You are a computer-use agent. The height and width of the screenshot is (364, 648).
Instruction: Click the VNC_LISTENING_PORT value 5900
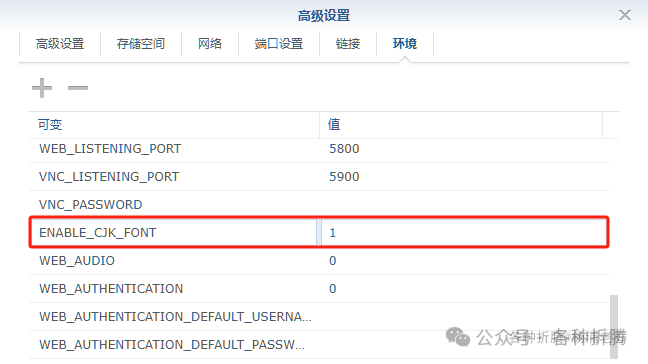tap(344, 177)
